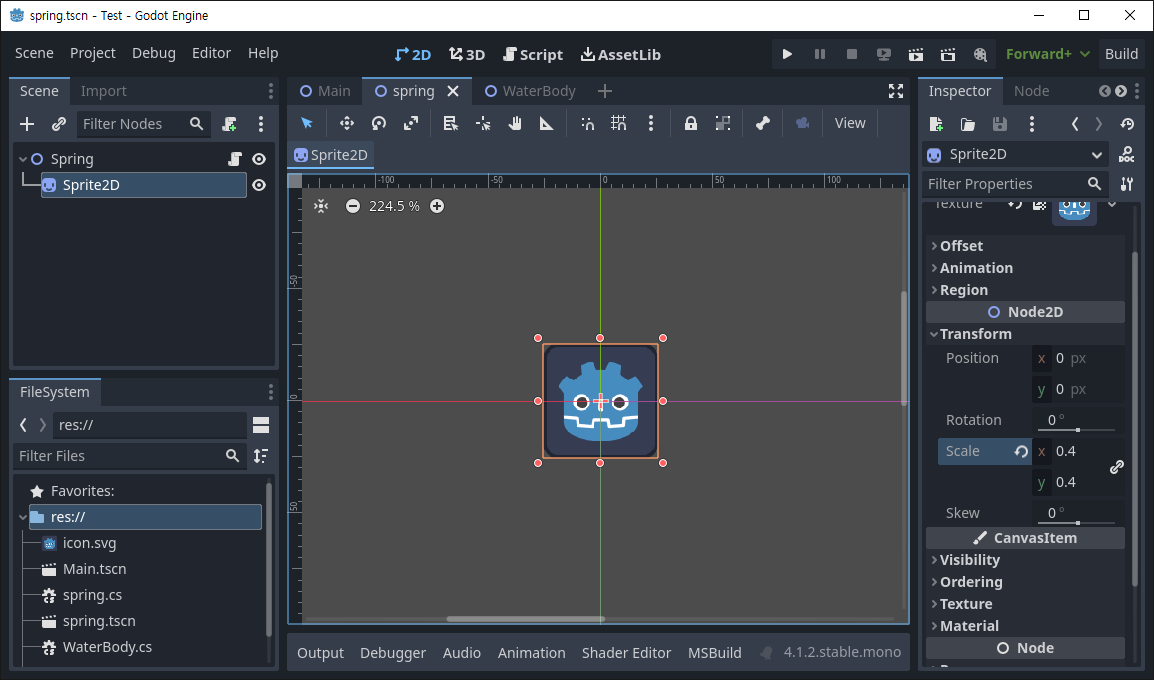Toggle FileSystem split view mode
This screenshot has width=1154, height=680.
pyautogui.click(x=261, y=425)
